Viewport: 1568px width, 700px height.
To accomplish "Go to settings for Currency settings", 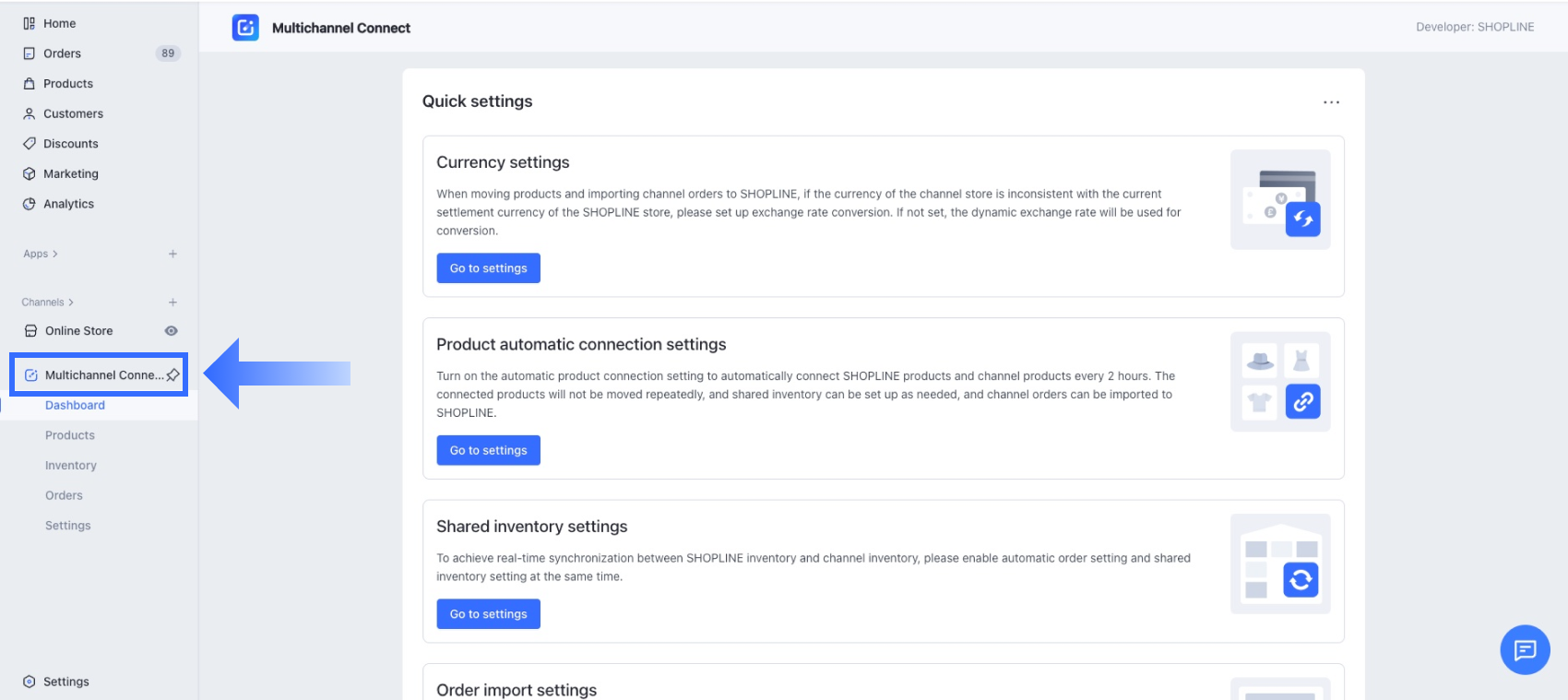I will coord(488,268).
